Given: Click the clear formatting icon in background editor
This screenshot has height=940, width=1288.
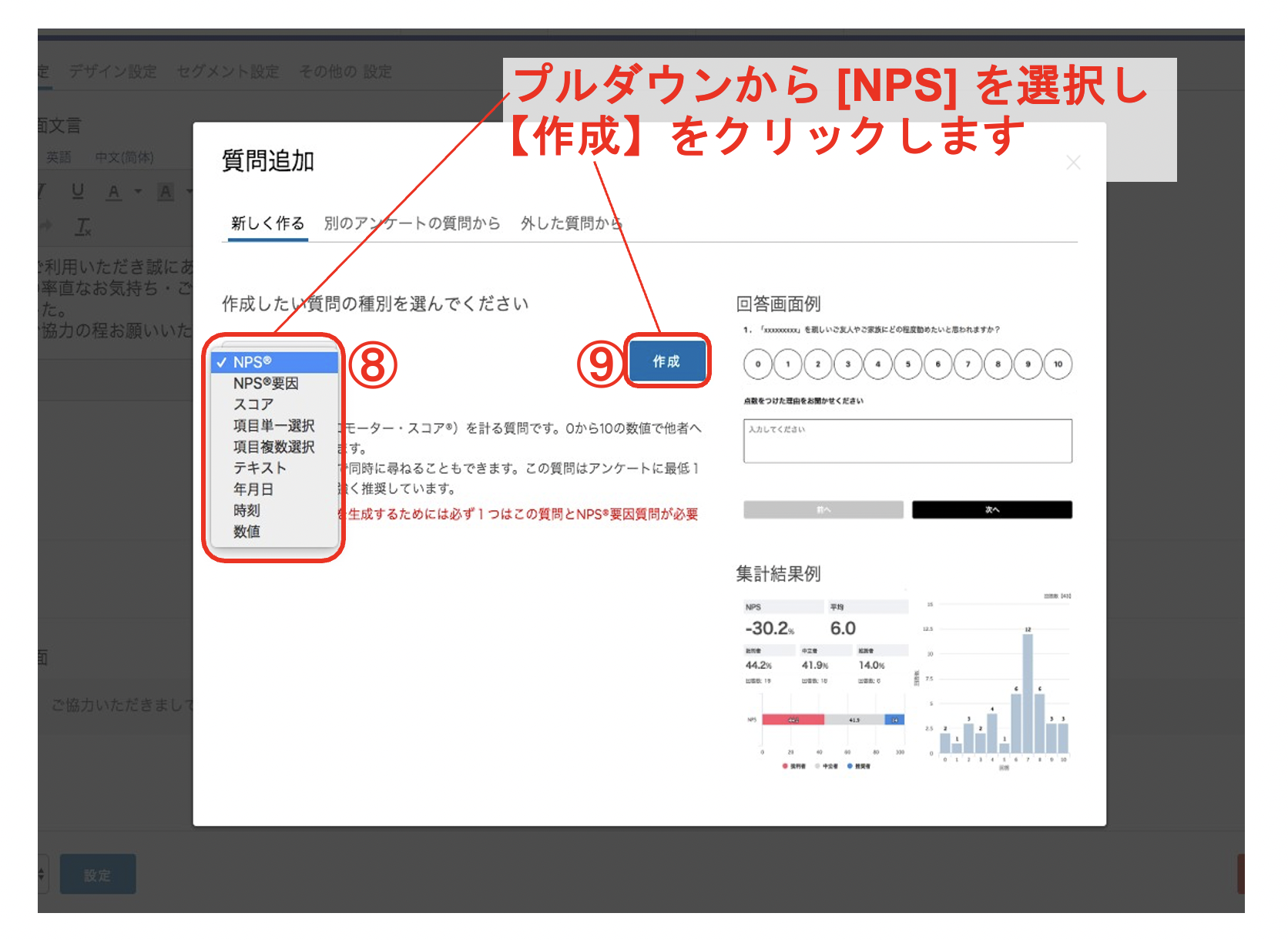Looking at the screenshot, I should pos(83,227).
